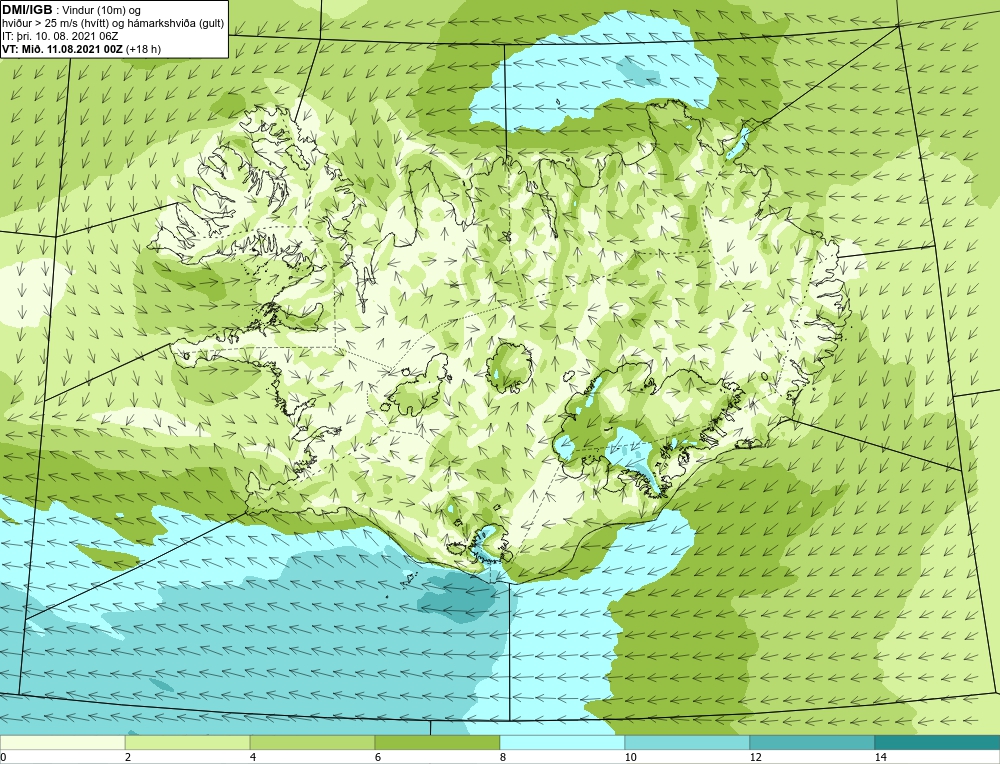Click the 4–6 m/s green legend swatch
Viewport: 1000px width, 764px height.
coord(312,742)
